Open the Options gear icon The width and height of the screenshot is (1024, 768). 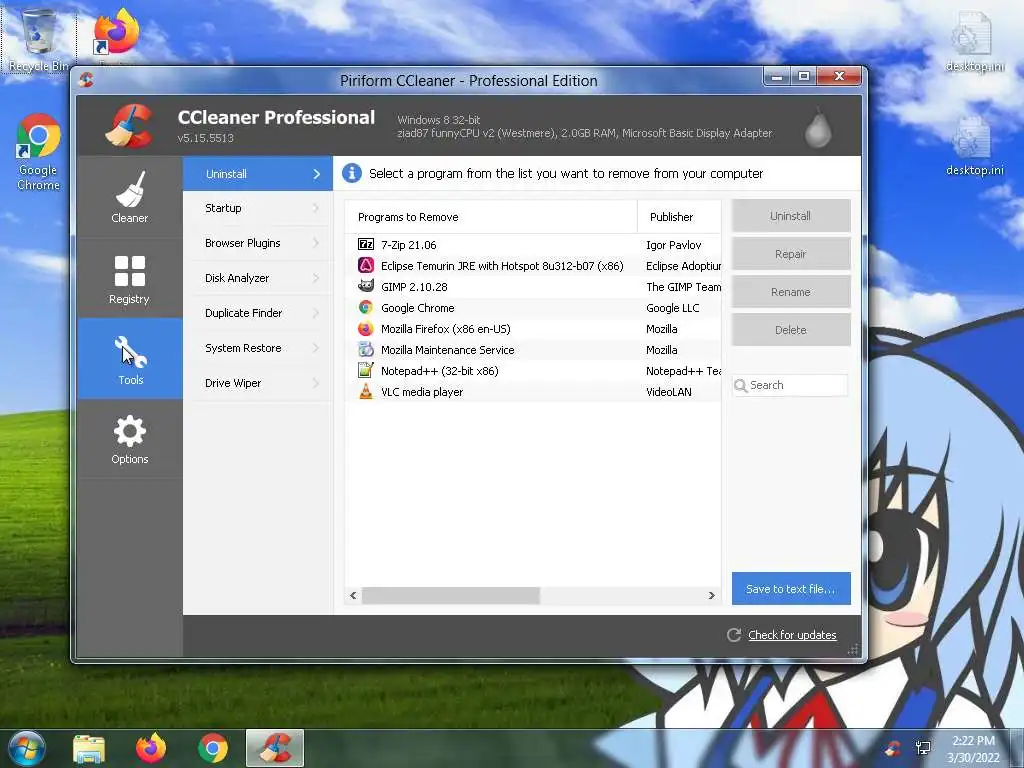(x=130, y=431)
